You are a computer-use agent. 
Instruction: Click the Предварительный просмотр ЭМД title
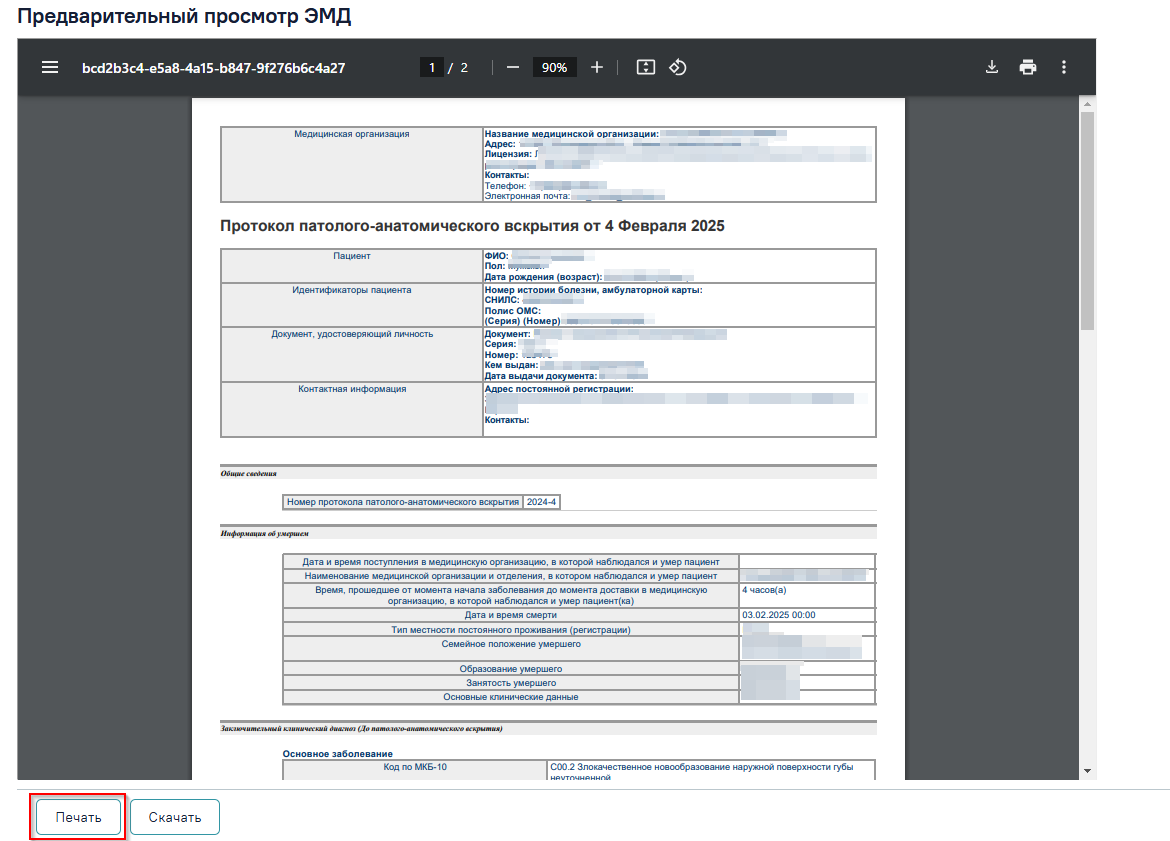tap(184, 16)
